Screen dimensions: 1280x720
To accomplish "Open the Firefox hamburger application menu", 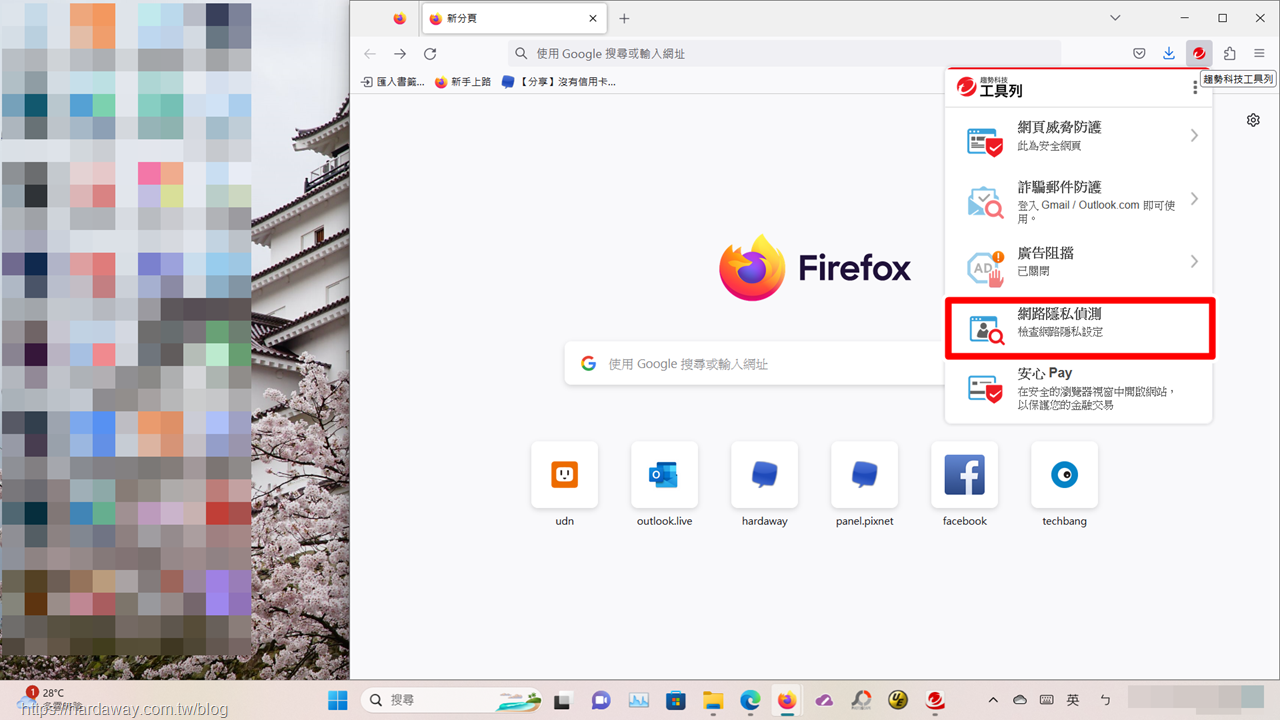I will pos(1259,54).
